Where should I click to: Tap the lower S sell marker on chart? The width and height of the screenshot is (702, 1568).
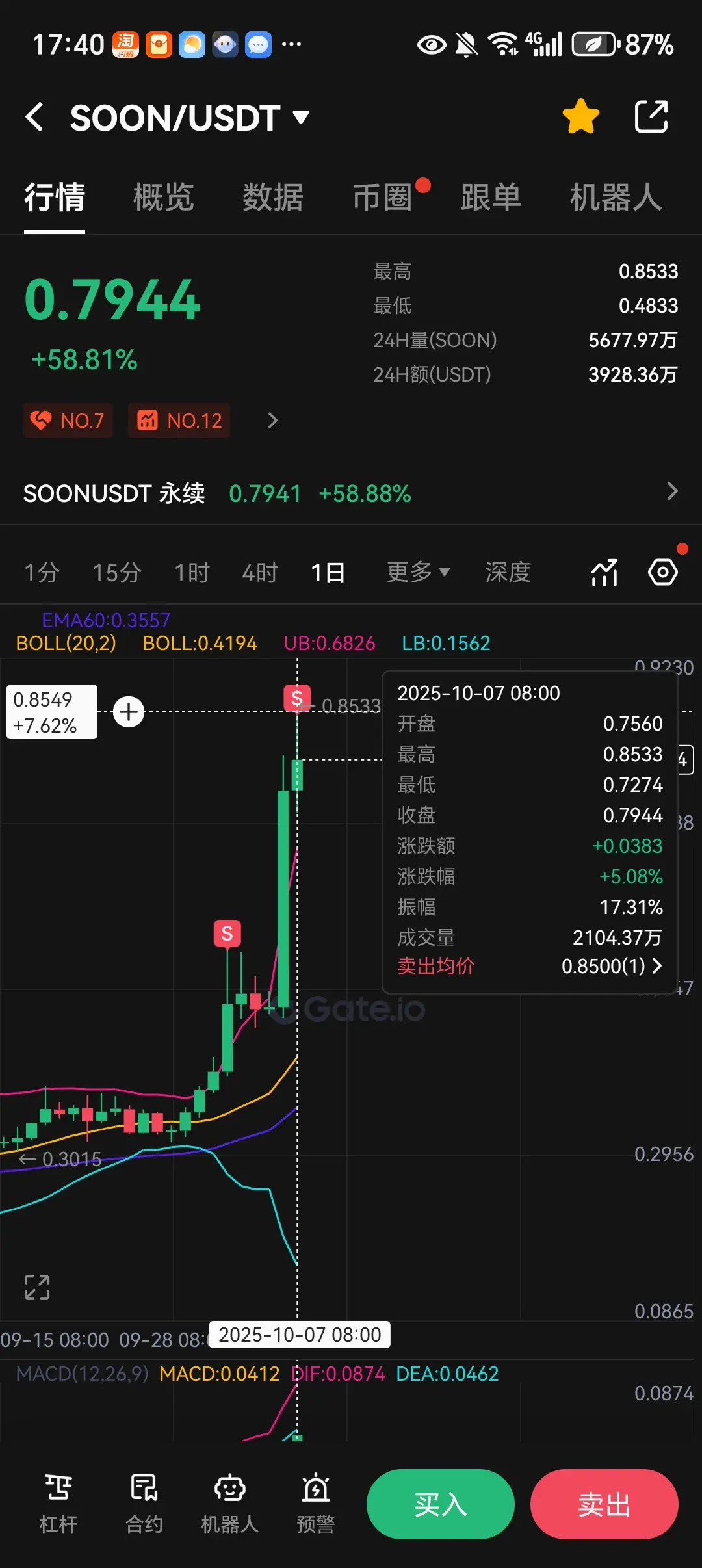227,934
